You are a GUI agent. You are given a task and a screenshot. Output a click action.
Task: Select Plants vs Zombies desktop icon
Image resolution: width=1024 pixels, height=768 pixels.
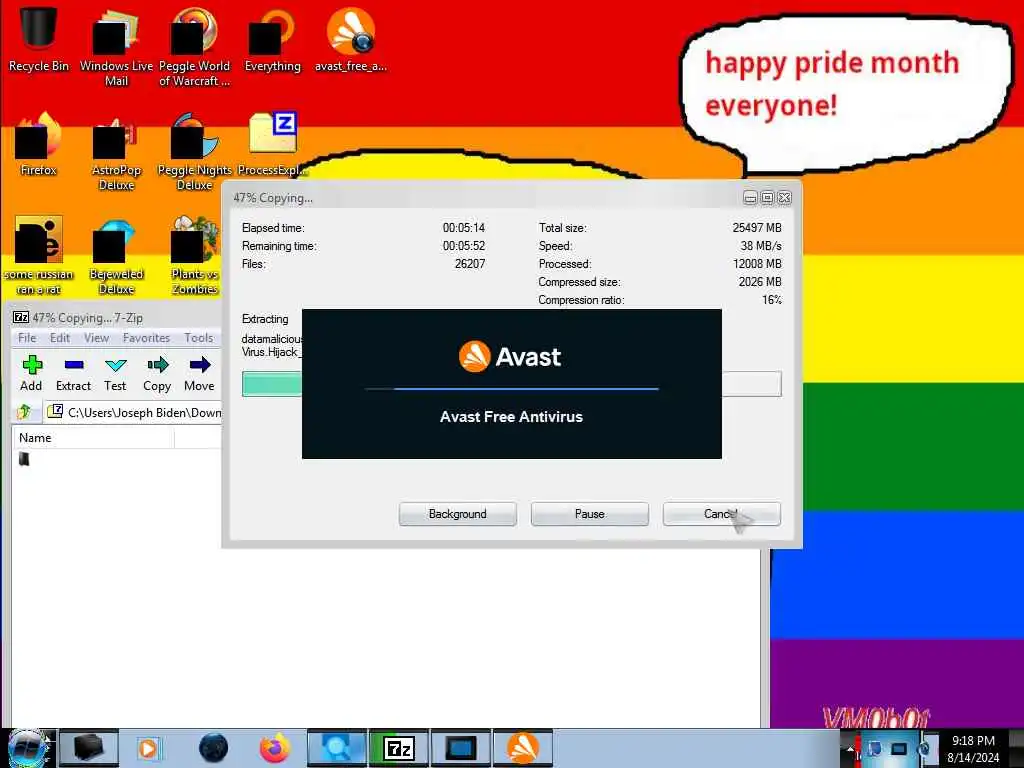[194, 255]
